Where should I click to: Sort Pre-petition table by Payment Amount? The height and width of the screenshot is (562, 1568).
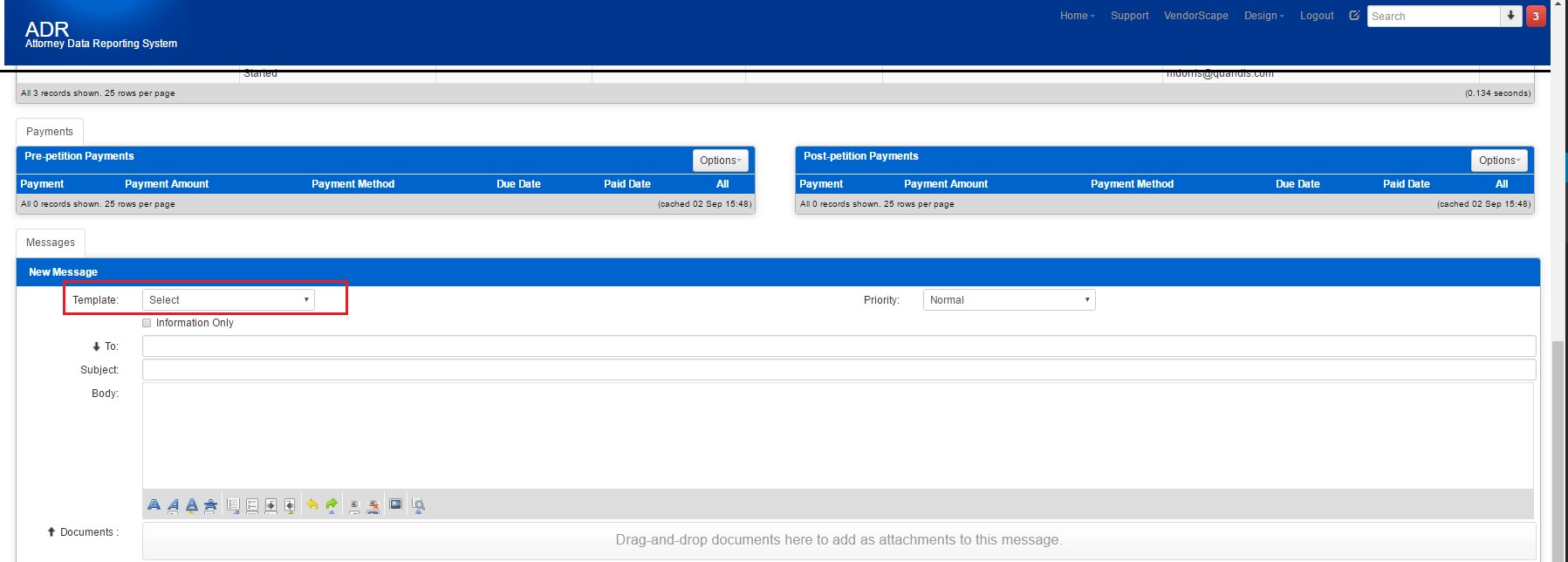click(167, 184)
